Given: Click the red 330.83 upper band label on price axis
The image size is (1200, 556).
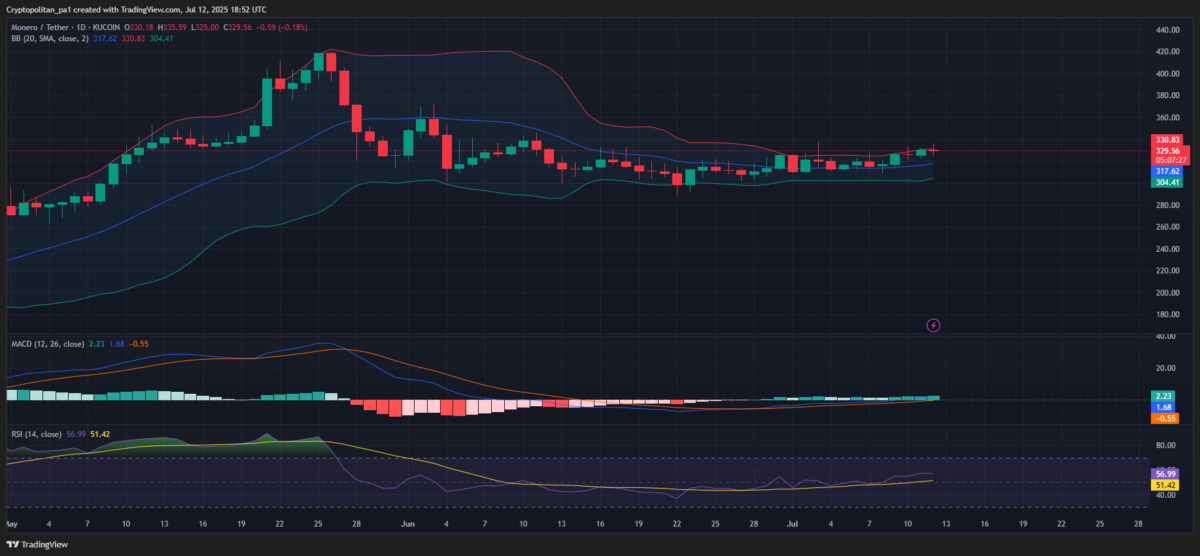Looking at the screenshot, I should [1168, 140].
